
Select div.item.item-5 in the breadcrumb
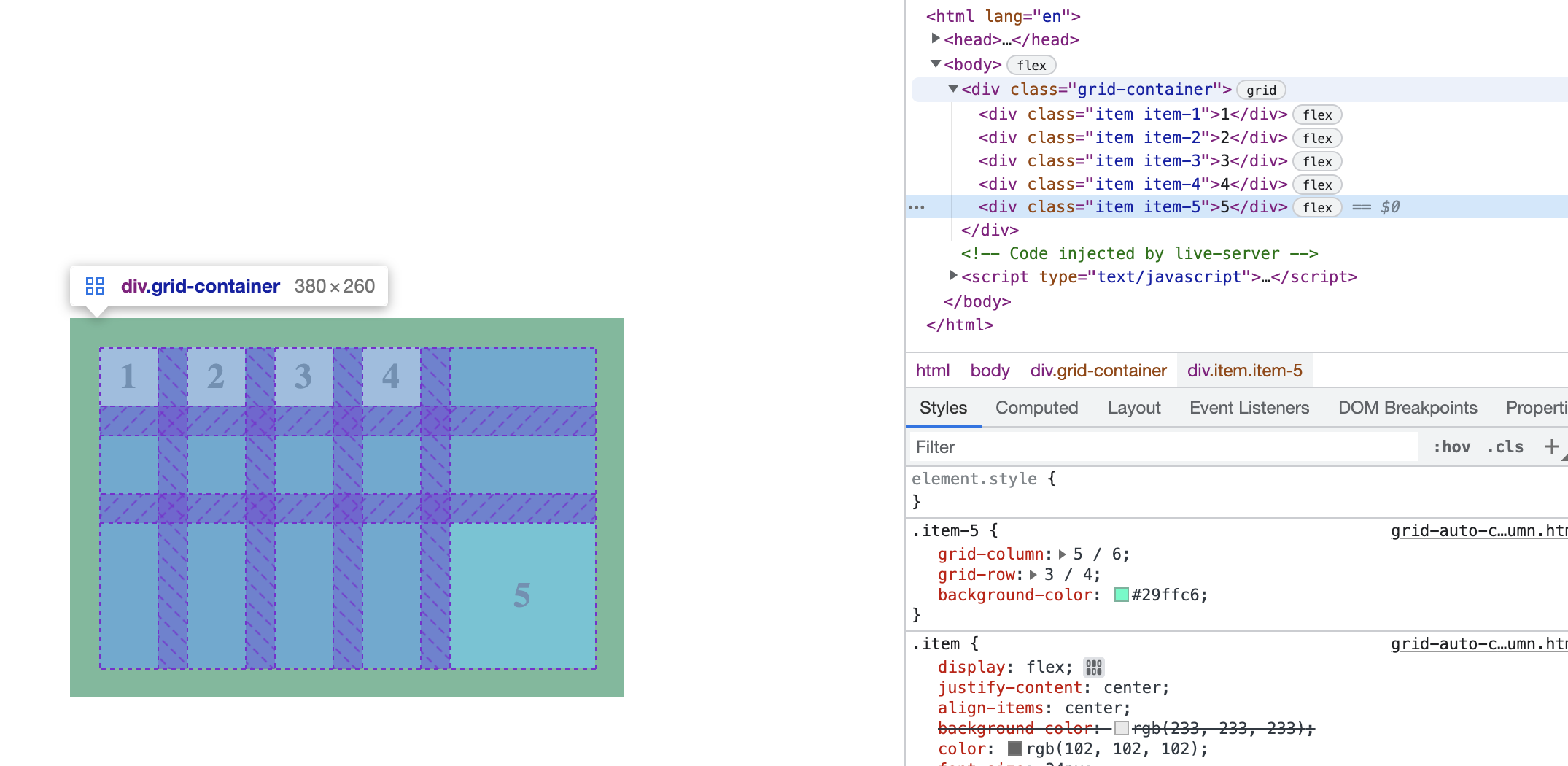click(x=1245, y=371)
